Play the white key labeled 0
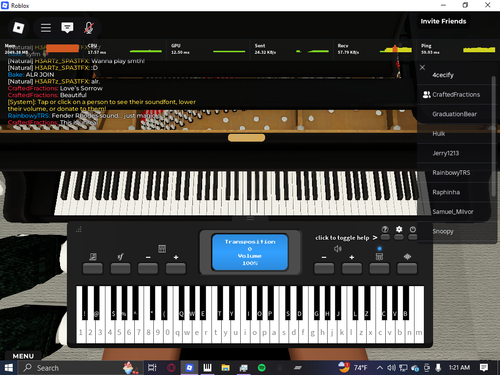The height and width of the screenshot is (375, 500). (167, 332)
